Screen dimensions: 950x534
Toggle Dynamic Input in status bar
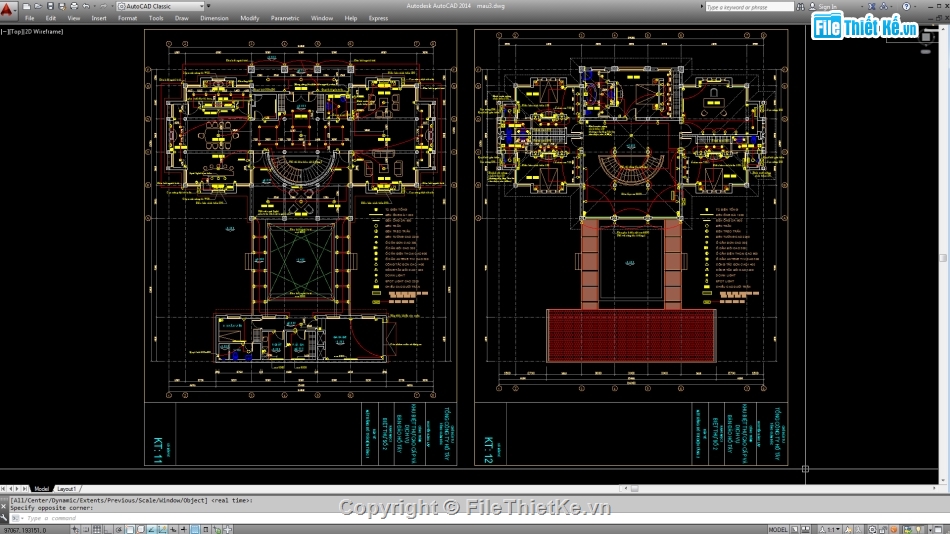(173, 530)
